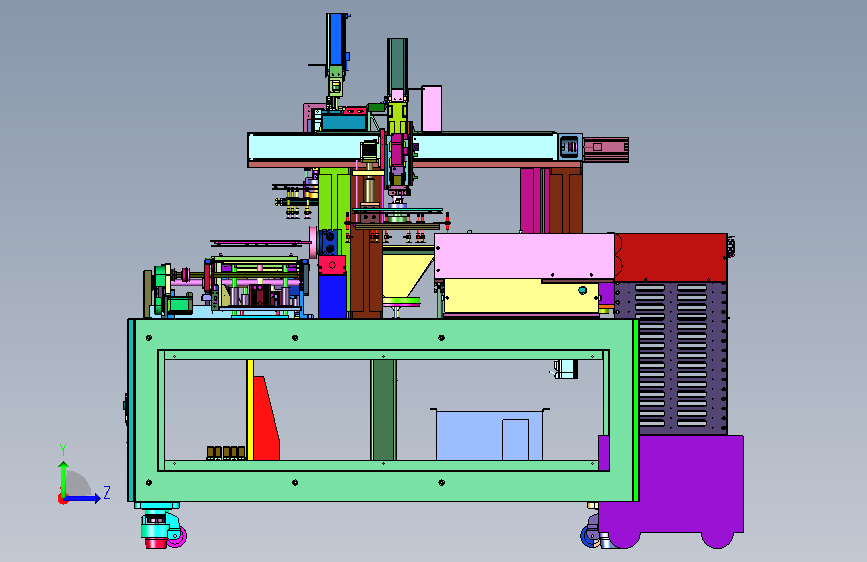Click the Z axis label on the triad
867x562 pixels.
click(107, 492)
